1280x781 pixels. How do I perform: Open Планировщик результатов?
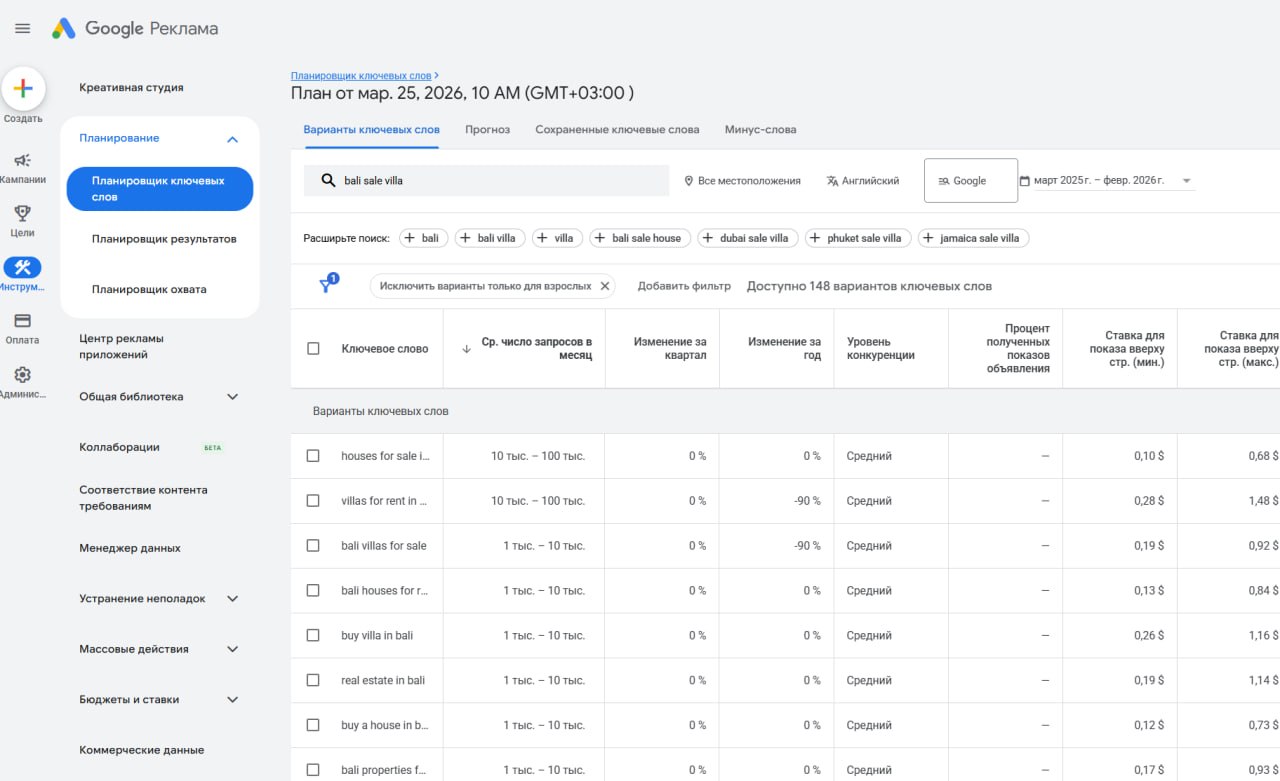[x=164, y=239]
